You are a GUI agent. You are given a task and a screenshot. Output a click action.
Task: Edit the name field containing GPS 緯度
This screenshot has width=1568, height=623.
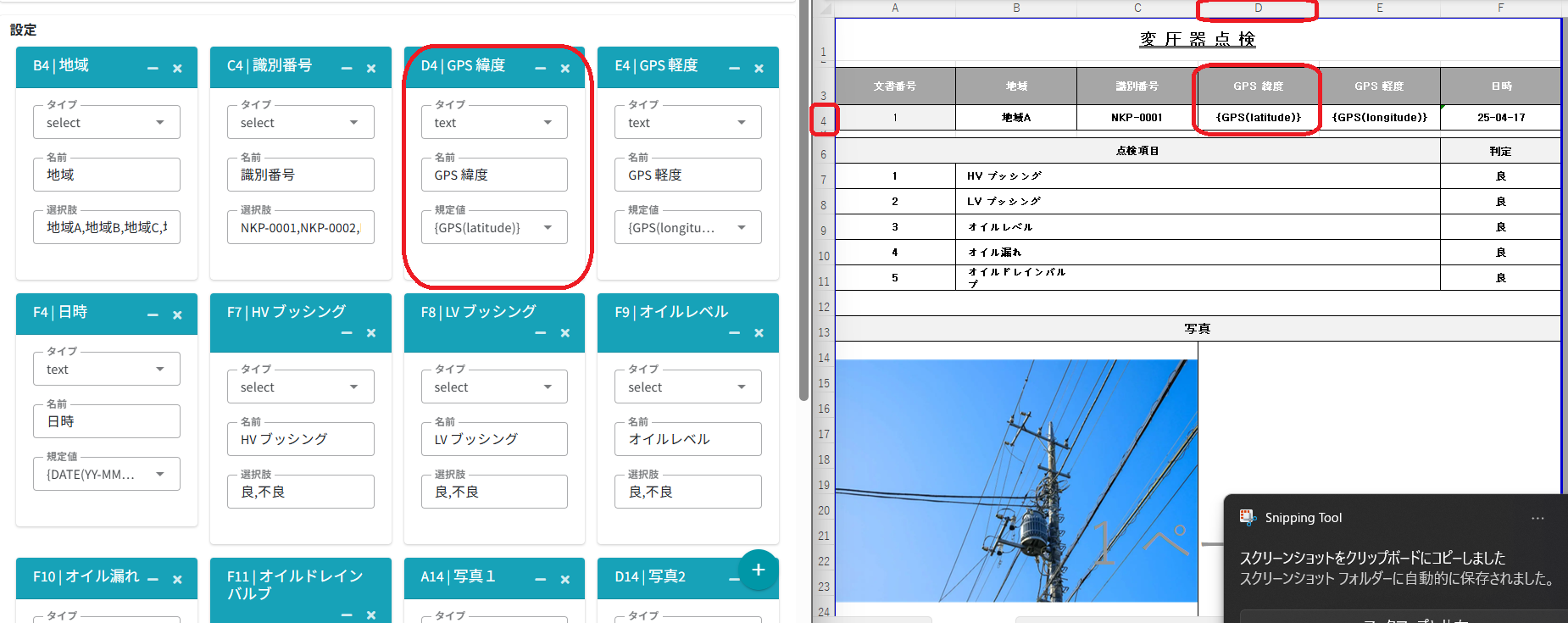495,175
